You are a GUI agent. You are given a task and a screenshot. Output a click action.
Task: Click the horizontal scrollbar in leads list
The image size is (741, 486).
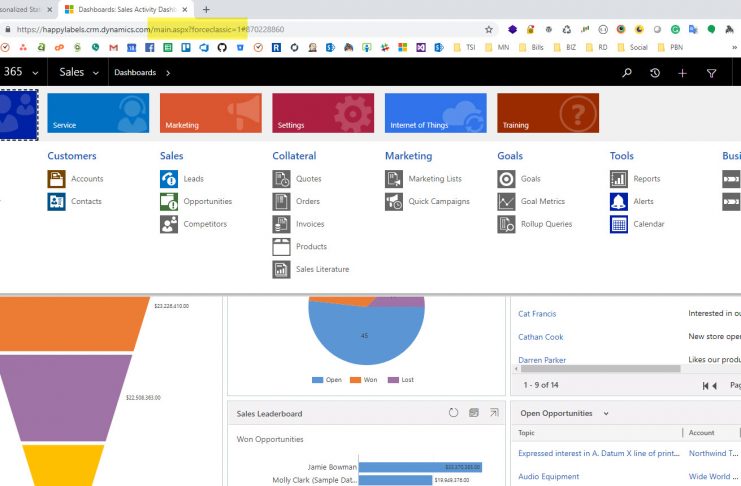pos(600,369)
